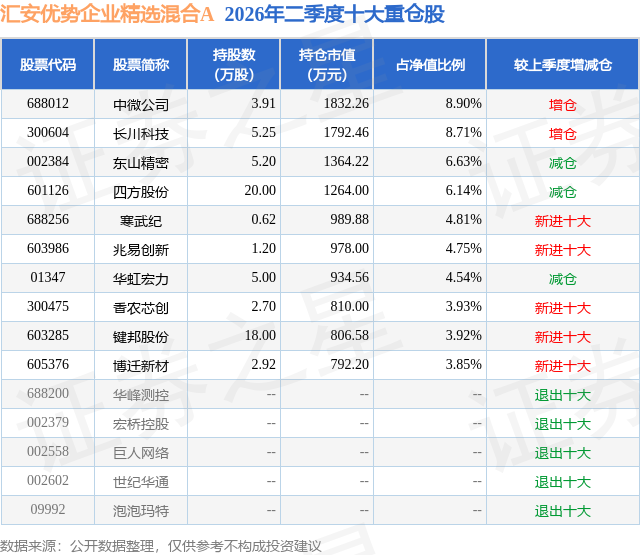Select stock code 01347

[x=48, y=278]
